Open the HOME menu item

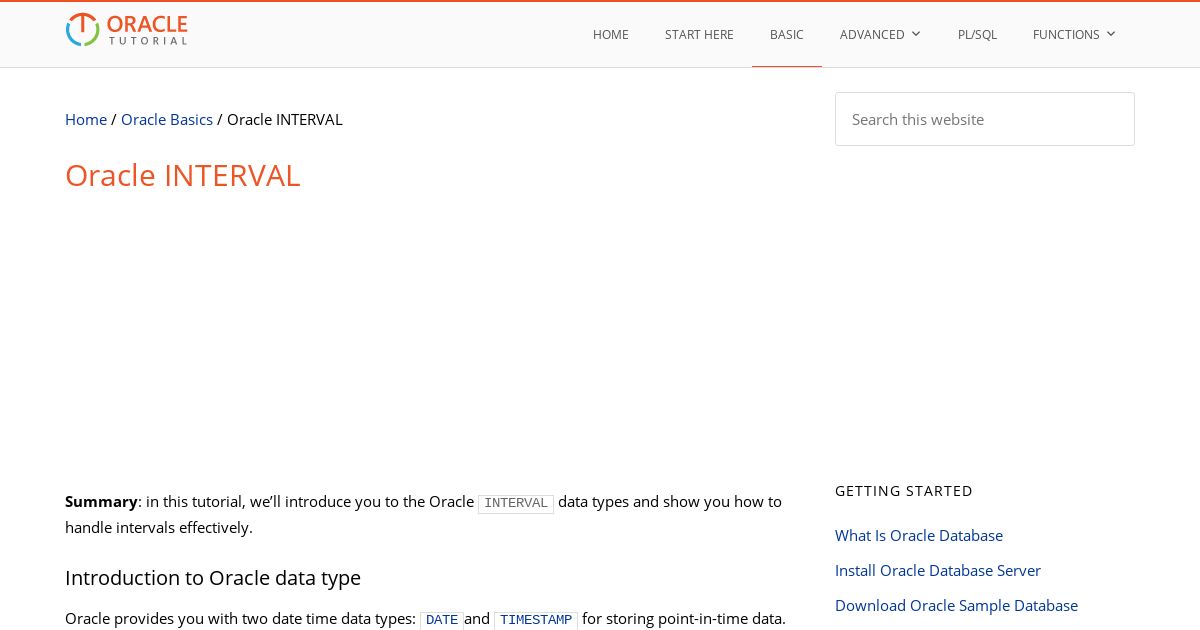pos(611,35)
